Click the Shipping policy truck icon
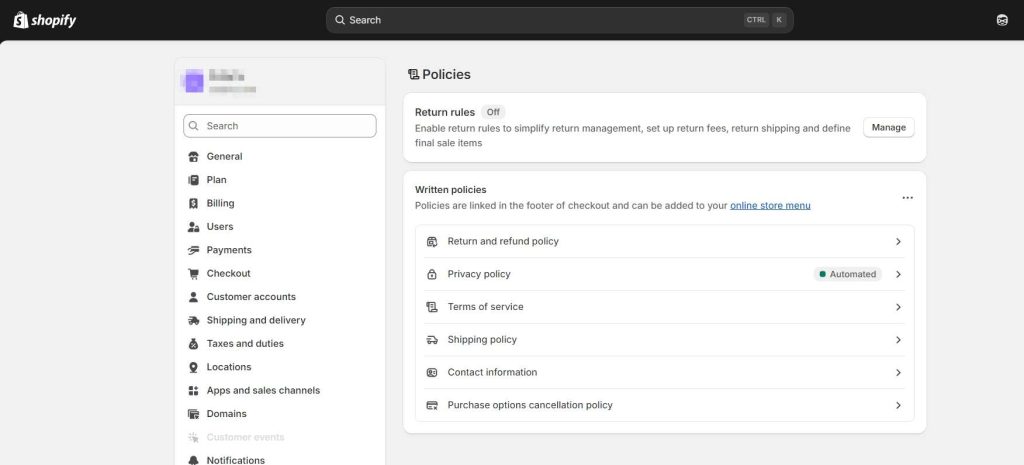This screenshot has height=465, width=1024. click(432, 340)
